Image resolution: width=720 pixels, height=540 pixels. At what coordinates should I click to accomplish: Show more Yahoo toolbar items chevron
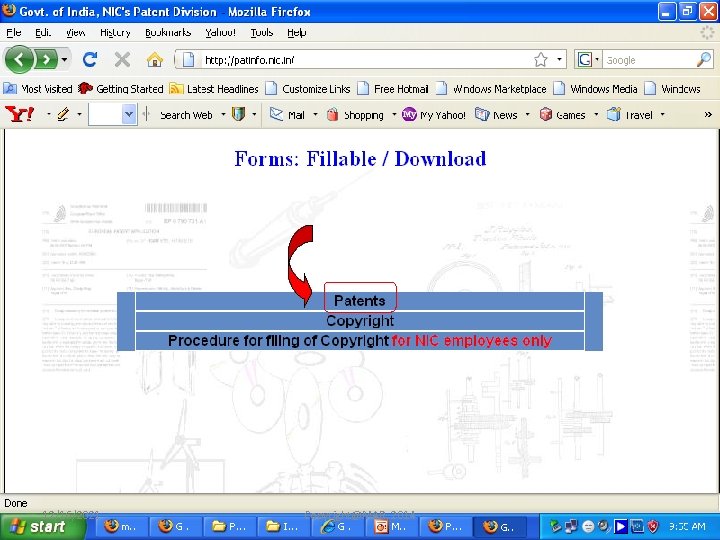(x=708, y=114)
